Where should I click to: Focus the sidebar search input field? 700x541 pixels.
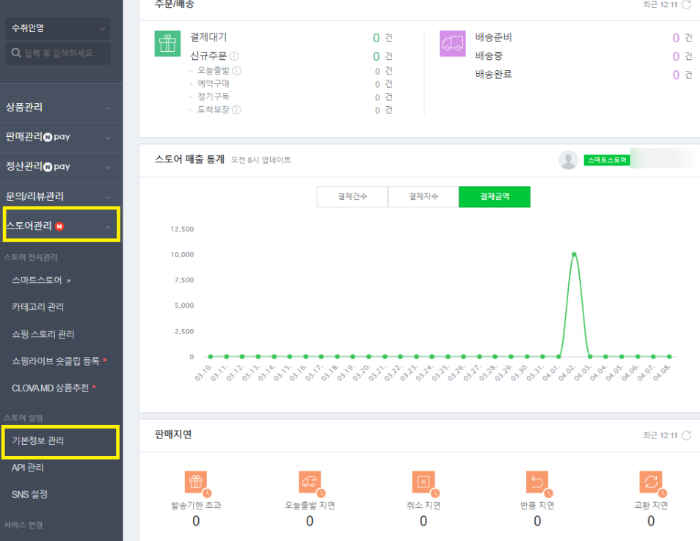pyautogui.click(x=58, y=53)
